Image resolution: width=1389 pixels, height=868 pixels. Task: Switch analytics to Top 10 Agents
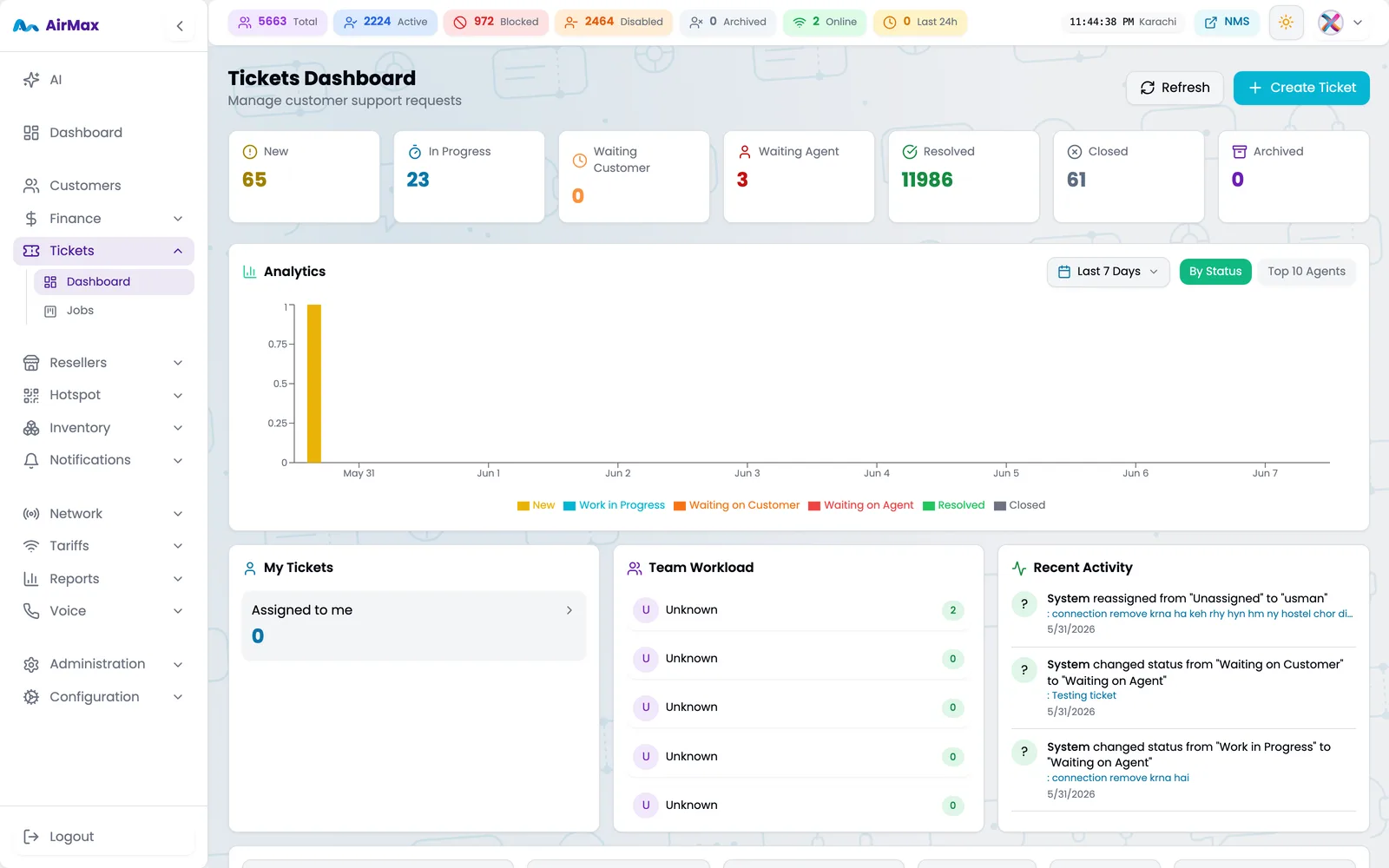click(1307, 272)
